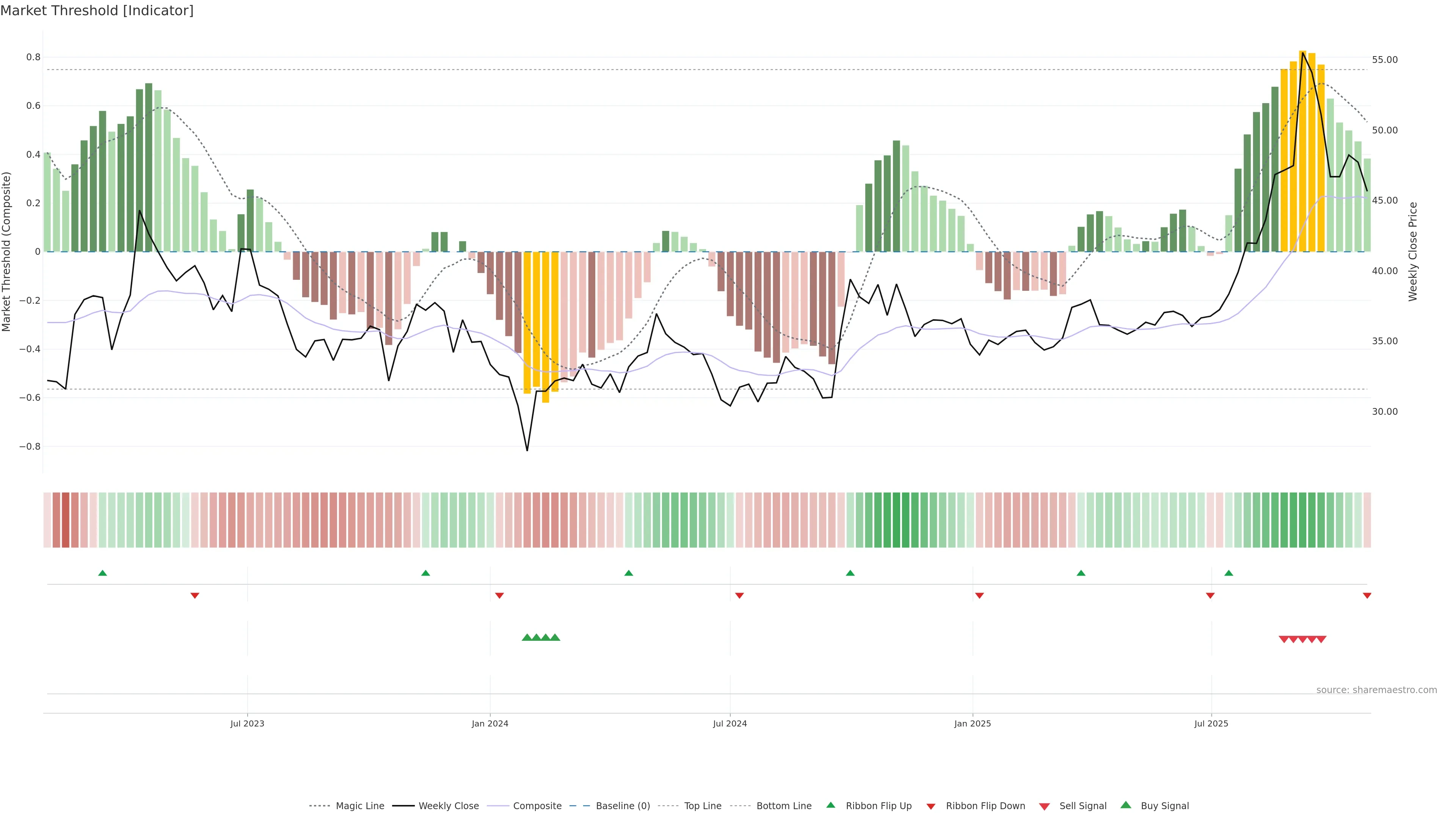Click the Baseline (0) legend item
Image resolution: width=1456 pixels, height=819 pixels.
[x=623, y=806]
